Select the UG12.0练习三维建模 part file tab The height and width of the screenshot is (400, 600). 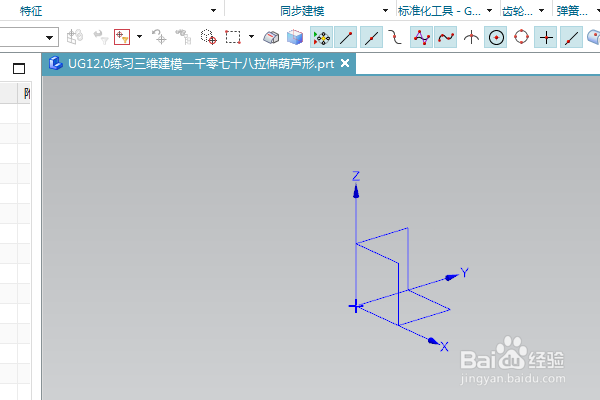pos(199,64)
